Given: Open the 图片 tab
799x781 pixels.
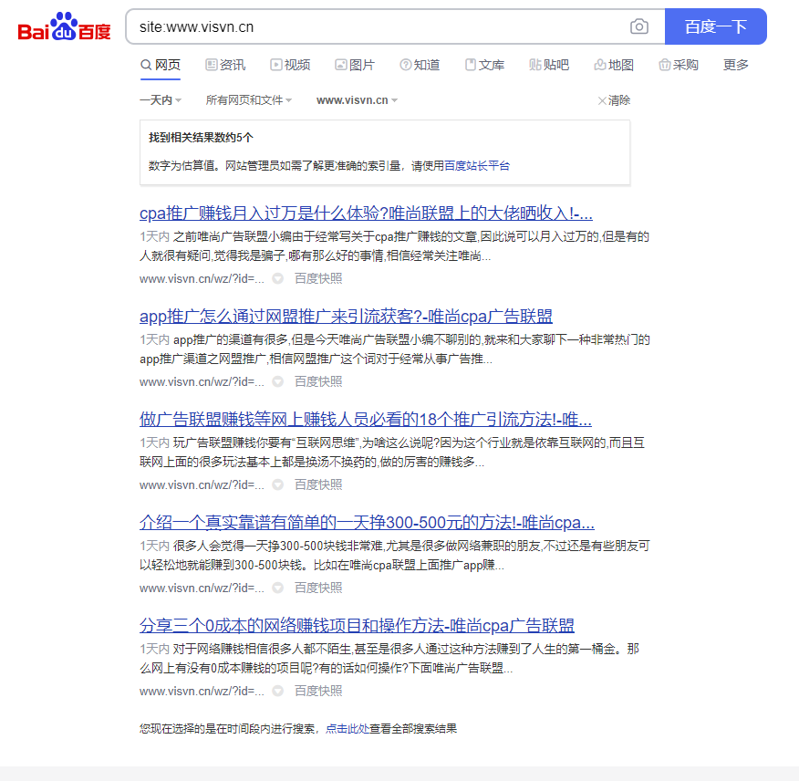Looking at the screenshot, I should (x=355, y=65).
